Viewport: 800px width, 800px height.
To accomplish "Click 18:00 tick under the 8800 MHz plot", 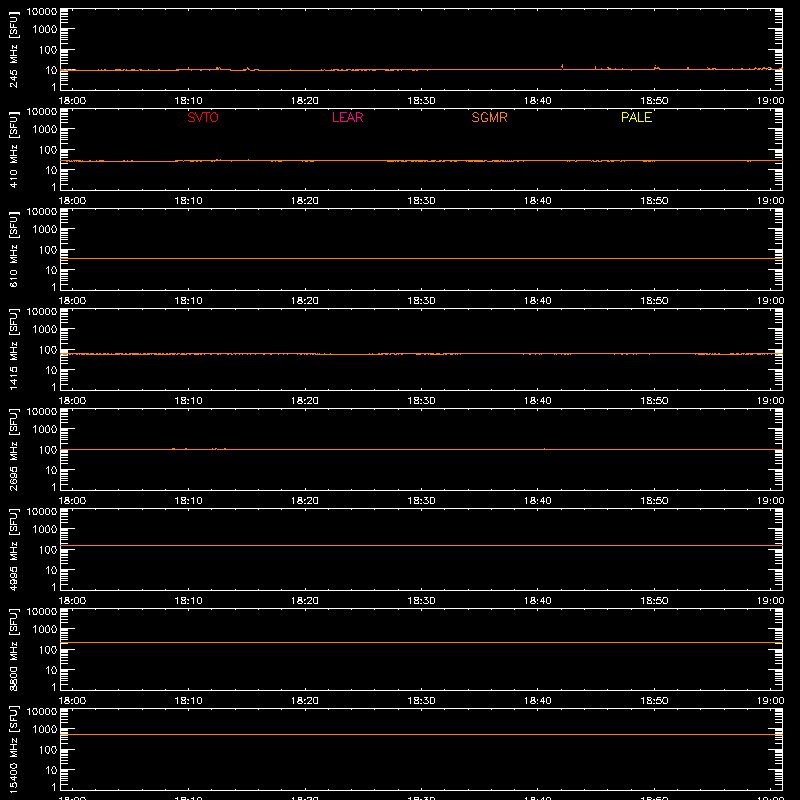I will click(x=72, y=701).
